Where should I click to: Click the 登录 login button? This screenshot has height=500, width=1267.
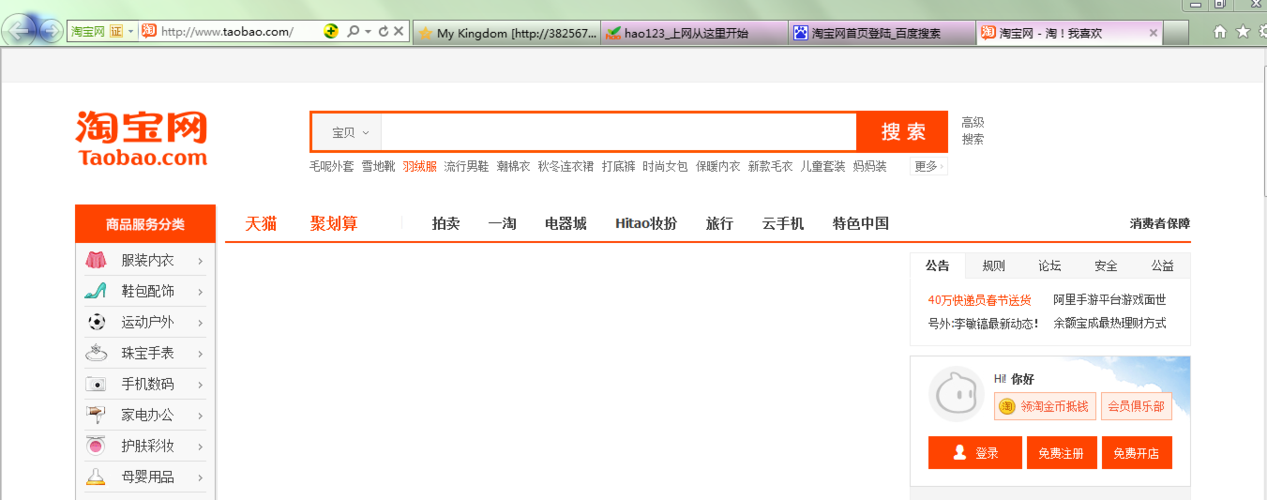(x=975, y=453)
